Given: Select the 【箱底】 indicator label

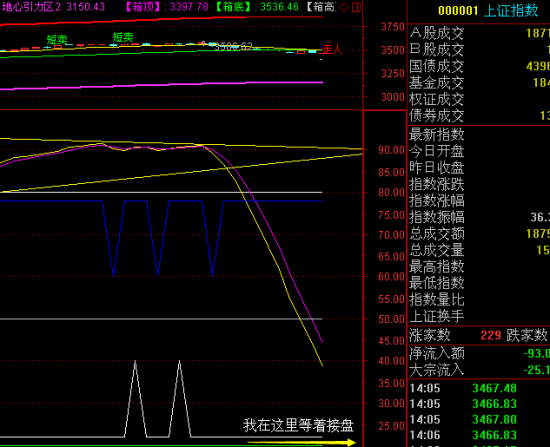Looking at the screenshot, I should click(233, 7).
